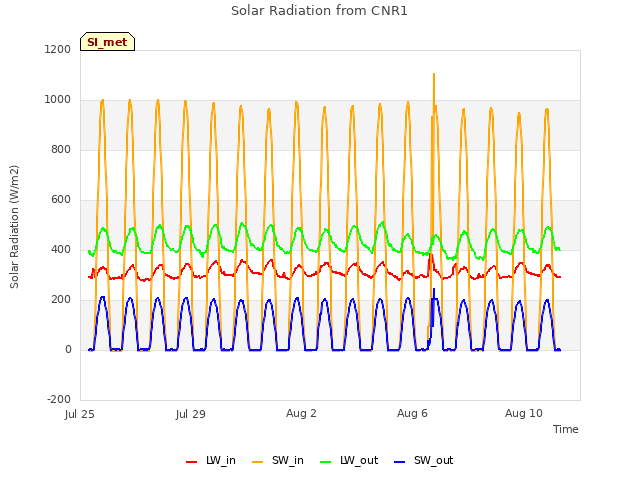Click the Jul 29 x-axis tick label
Viewport: 640px width, 480px height.
(x=191, y=414)
